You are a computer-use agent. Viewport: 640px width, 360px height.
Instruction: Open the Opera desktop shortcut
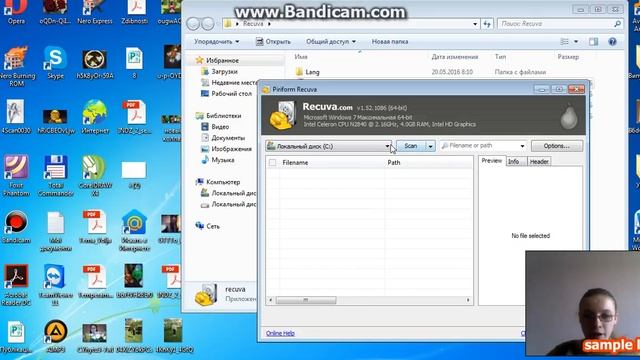tap(16, 11)
